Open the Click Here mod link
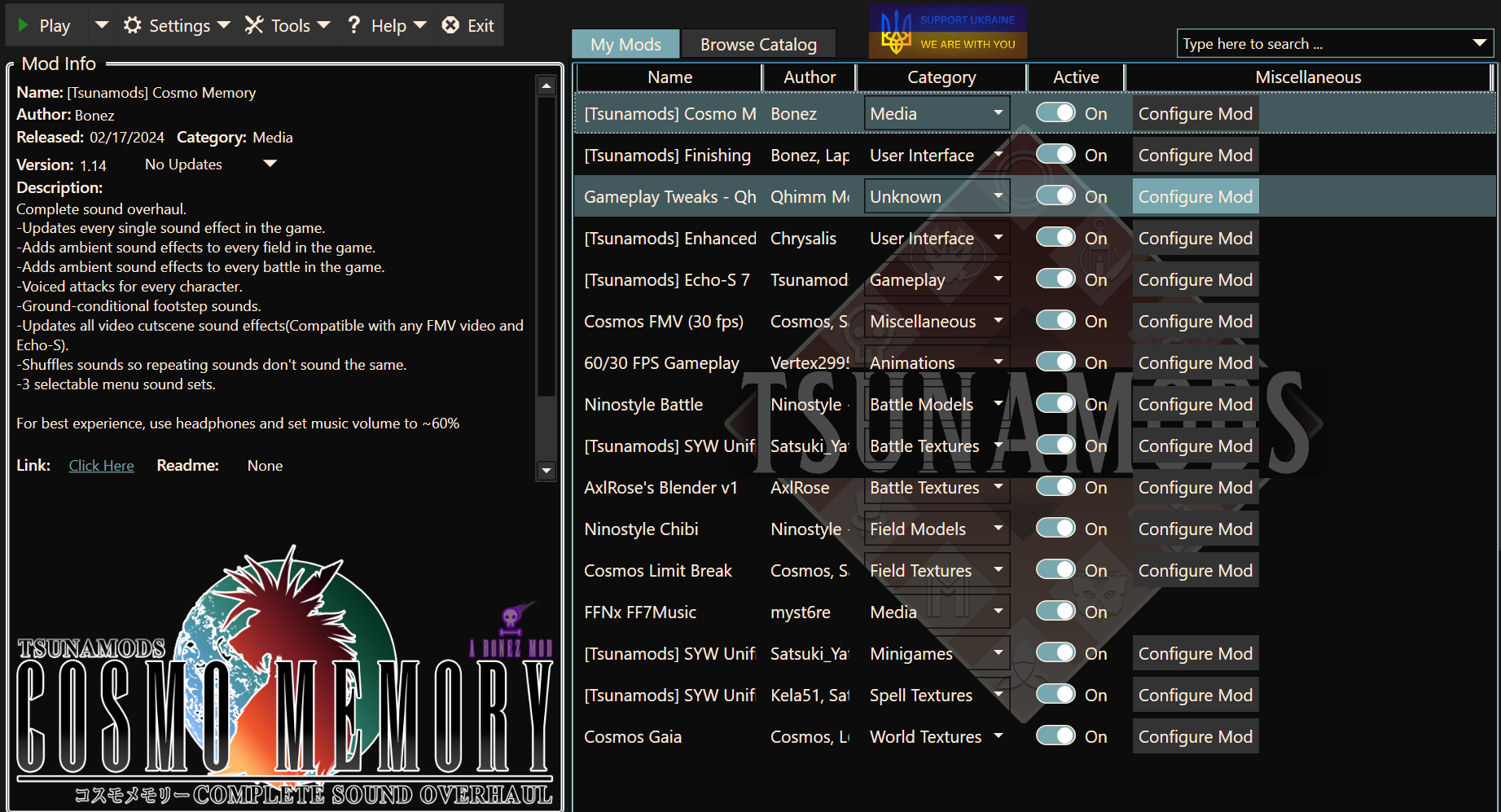Image resolution: width=1501 pixels, height=812 pixels. (x=101, y=465)
